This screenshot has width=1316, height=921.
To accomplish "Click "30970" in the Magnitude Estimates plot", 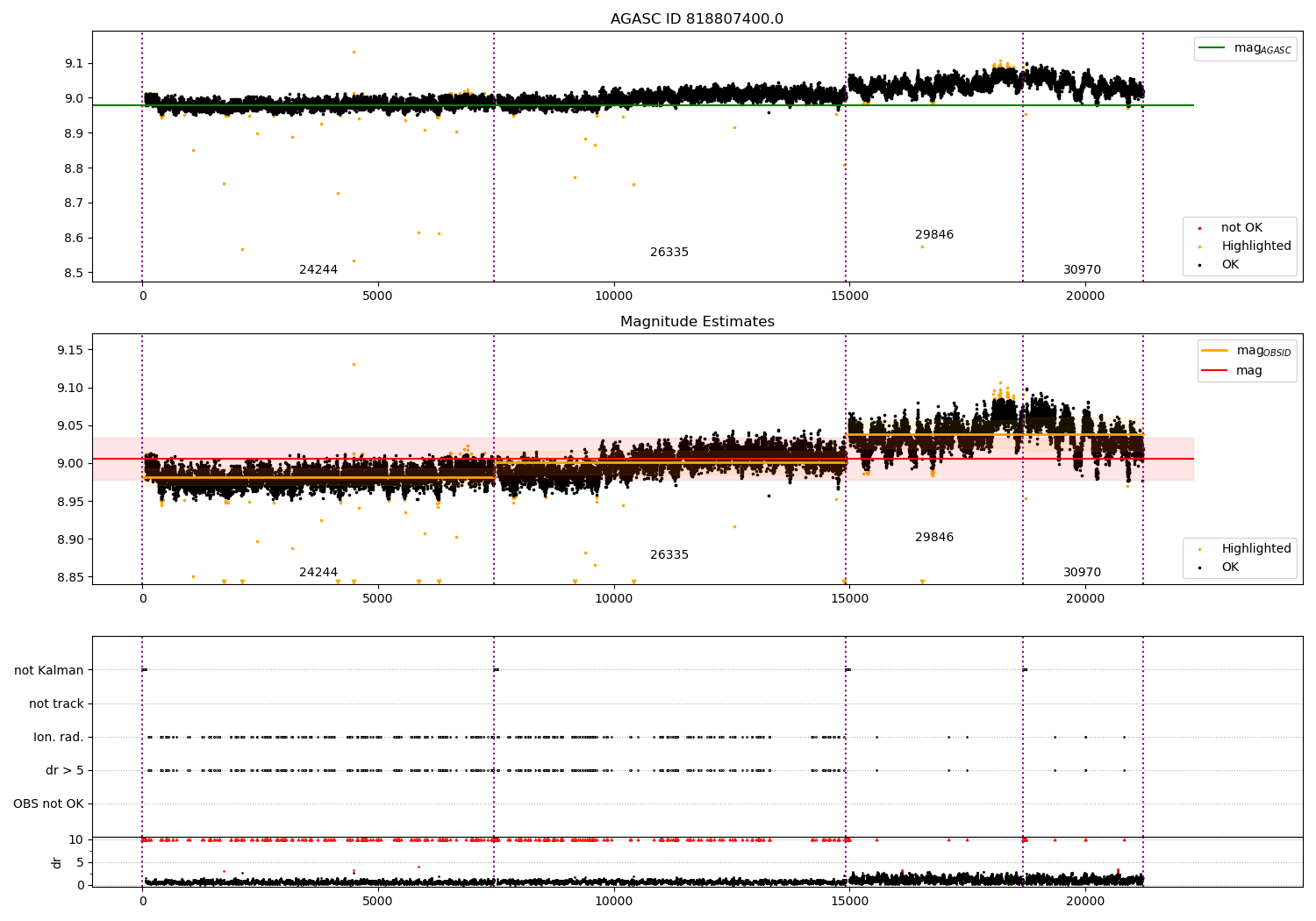I will click(x=1082, y=573).
